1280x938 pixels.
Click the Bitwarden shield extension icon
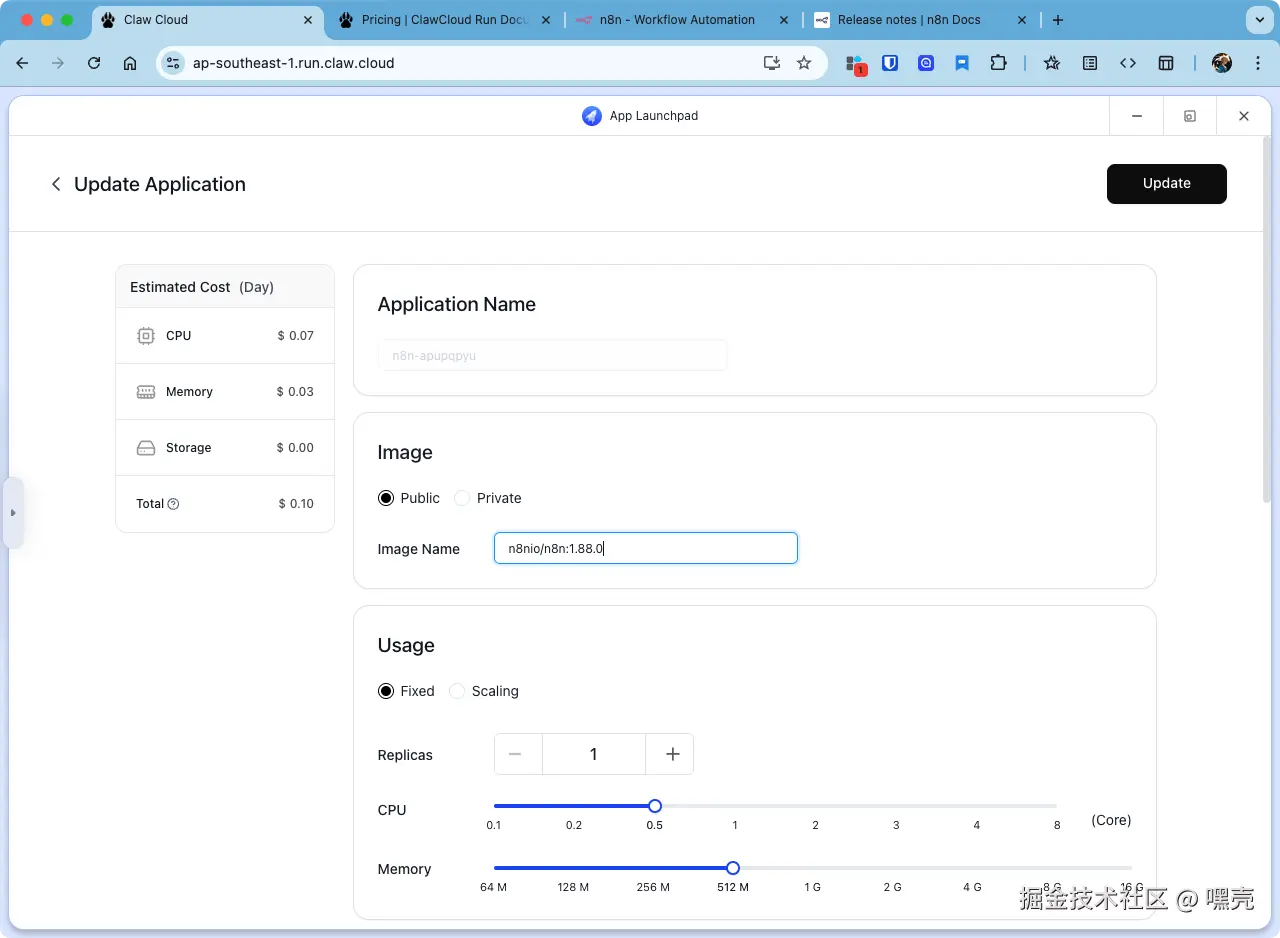891,63
